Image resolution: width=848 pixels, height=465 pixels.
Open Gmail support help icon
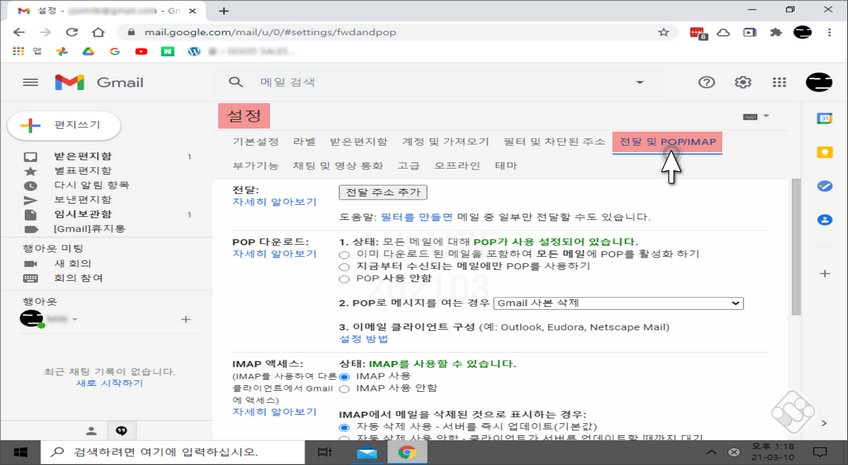(x=706, y=82)
